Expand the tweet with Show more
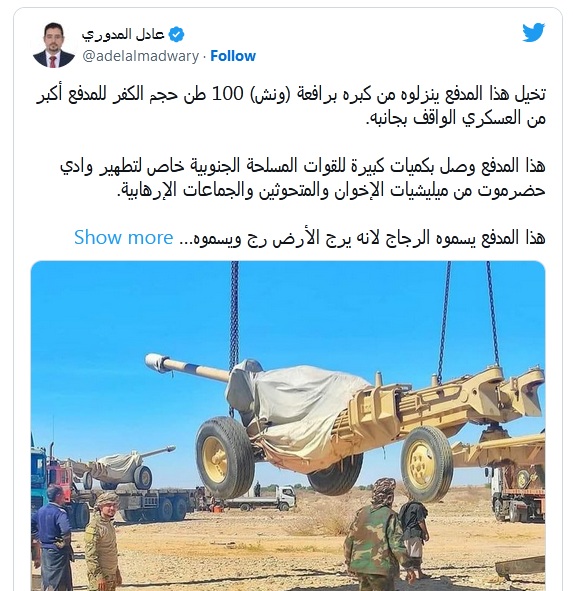The height and width of the screenshot is (591, 573). coord(124,237)
